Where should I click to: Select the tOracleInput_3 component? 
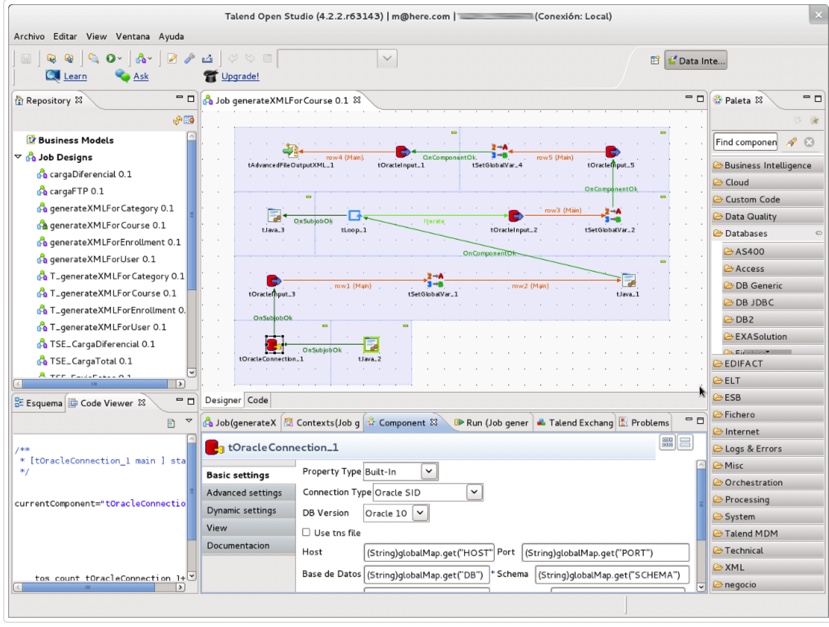273,280
